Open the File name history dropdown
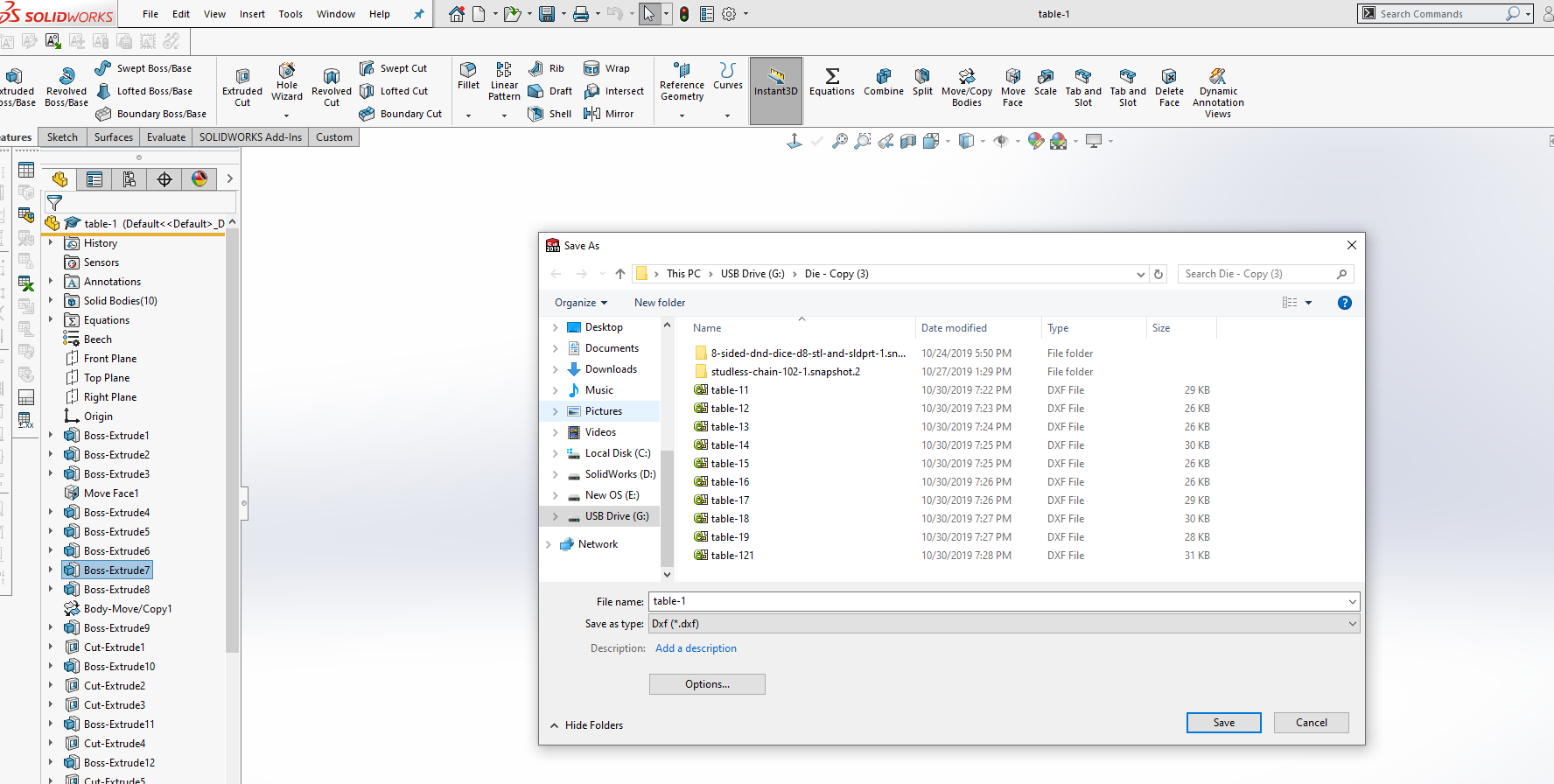Screen dimensions: 1554x784 point(1352,601)
